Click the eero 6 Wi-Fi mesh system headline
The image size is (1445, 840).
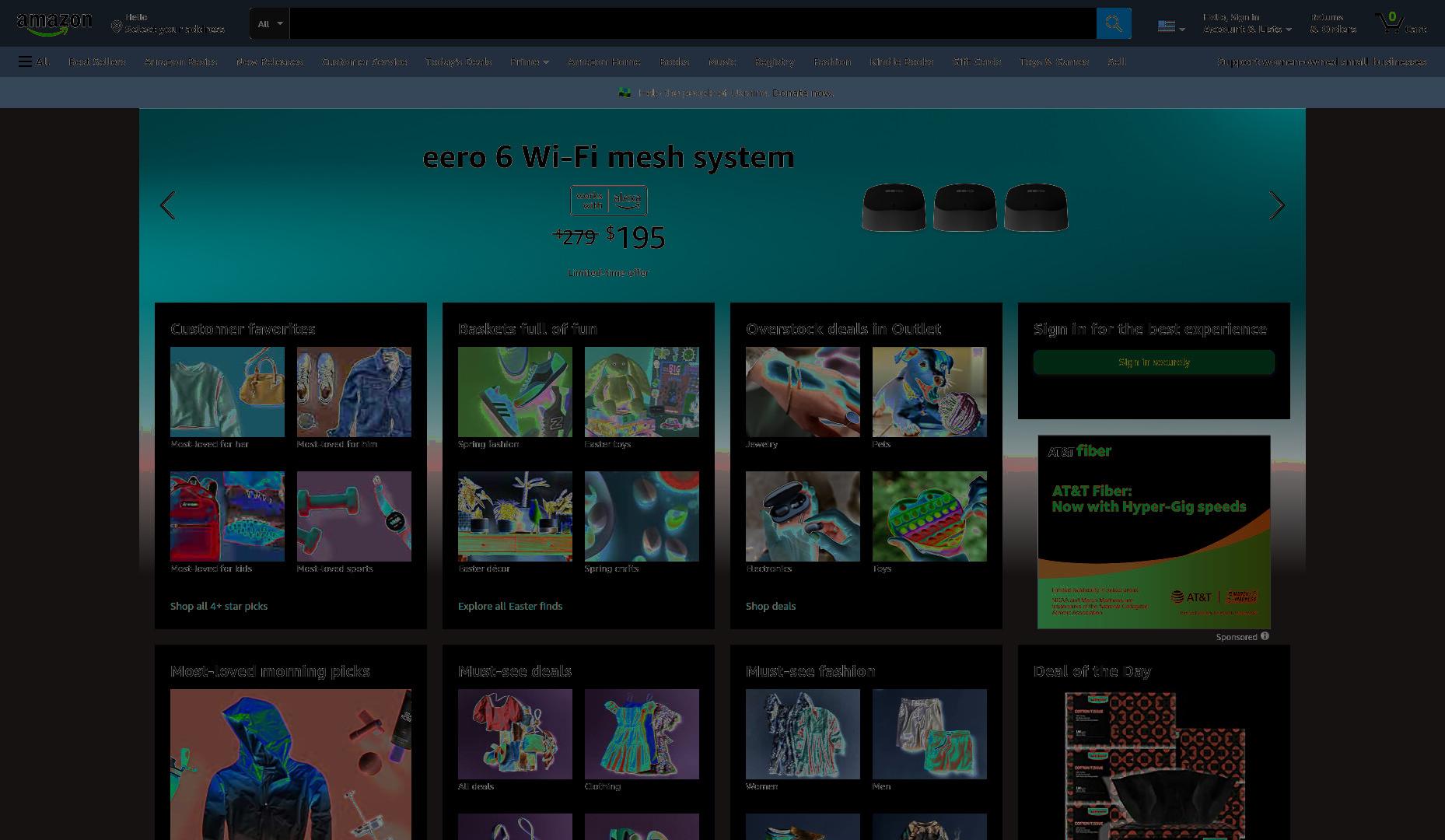coord(608,157)
